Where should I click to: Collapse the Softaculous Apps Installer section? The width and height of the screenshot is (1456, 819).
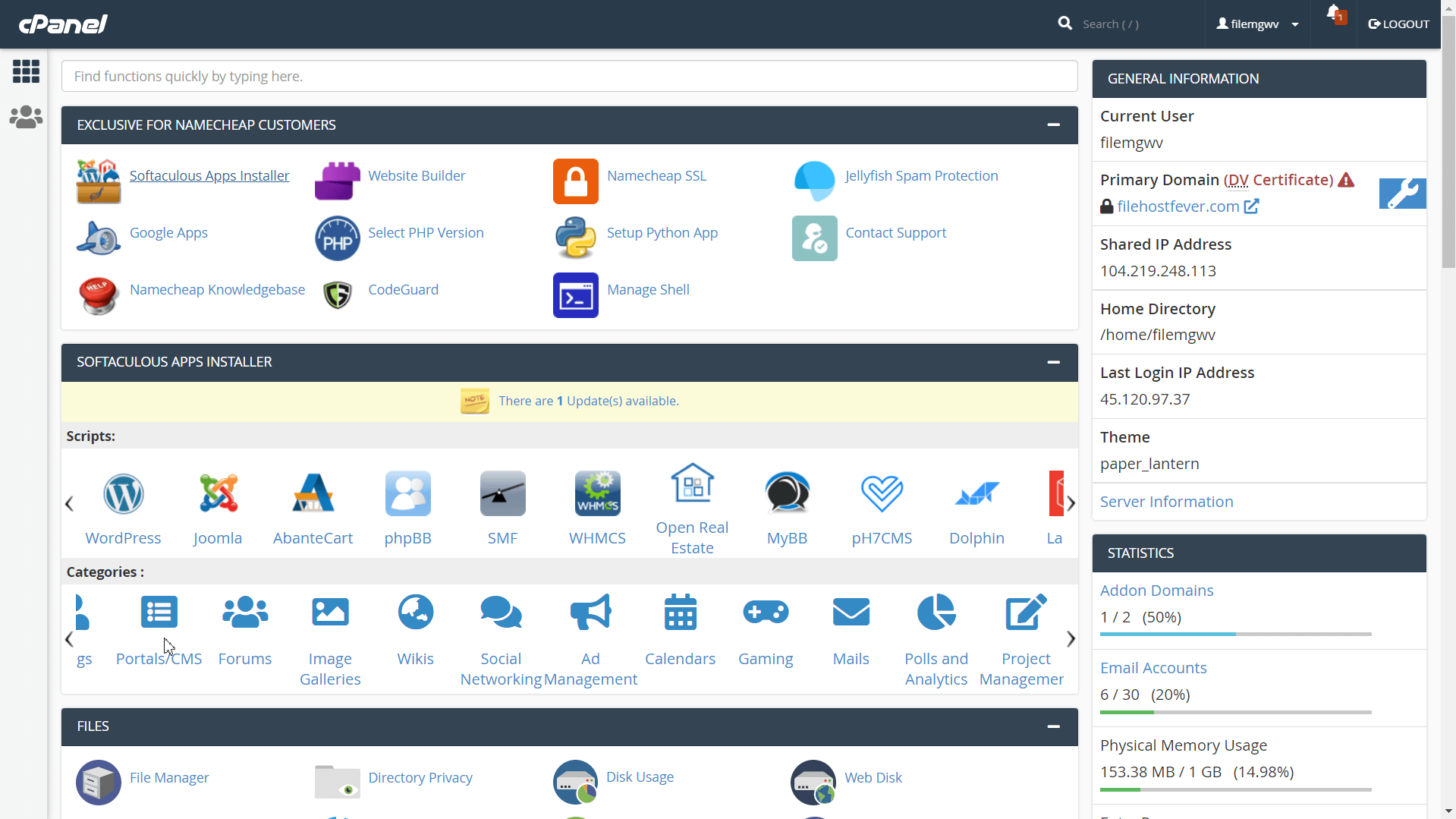1053,362
